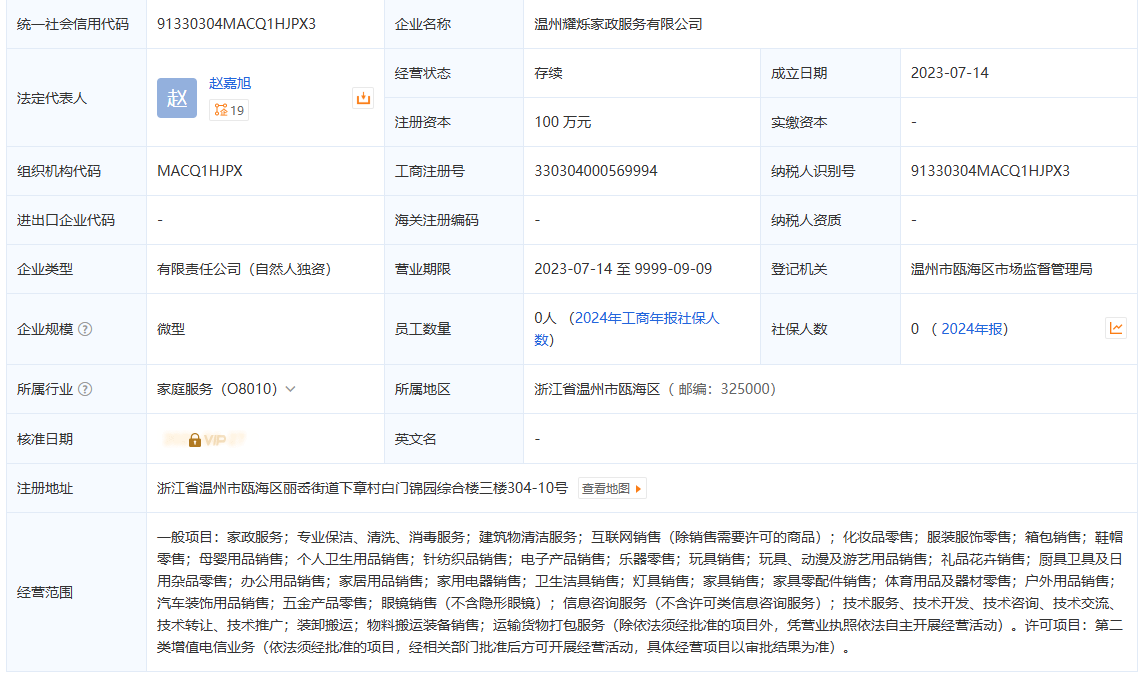
Task: Select the registered address ending 三楼304-10号
Action: [362, 488]
